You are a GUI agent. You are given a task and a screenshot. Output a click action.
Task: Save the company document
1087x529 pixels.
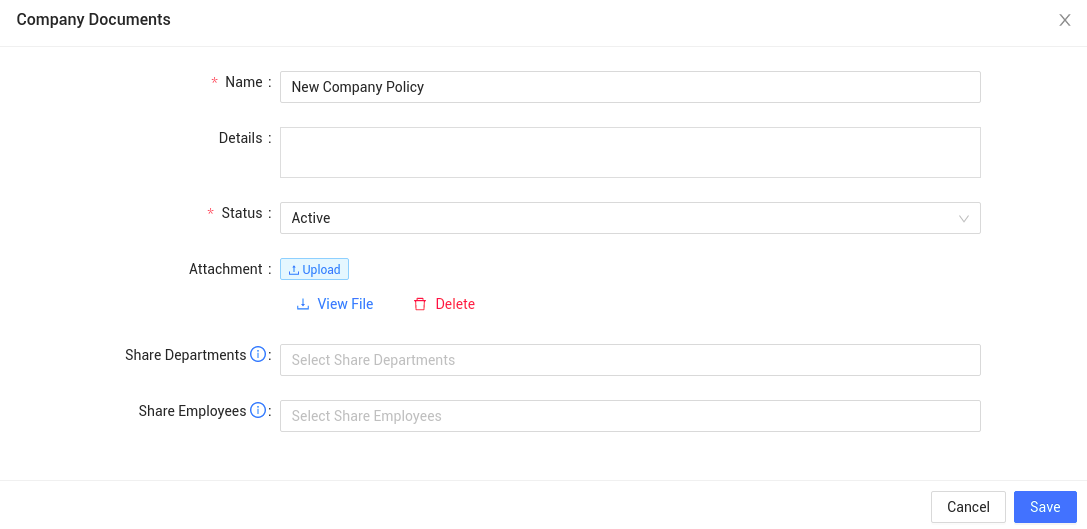[x=1045, y=507]
